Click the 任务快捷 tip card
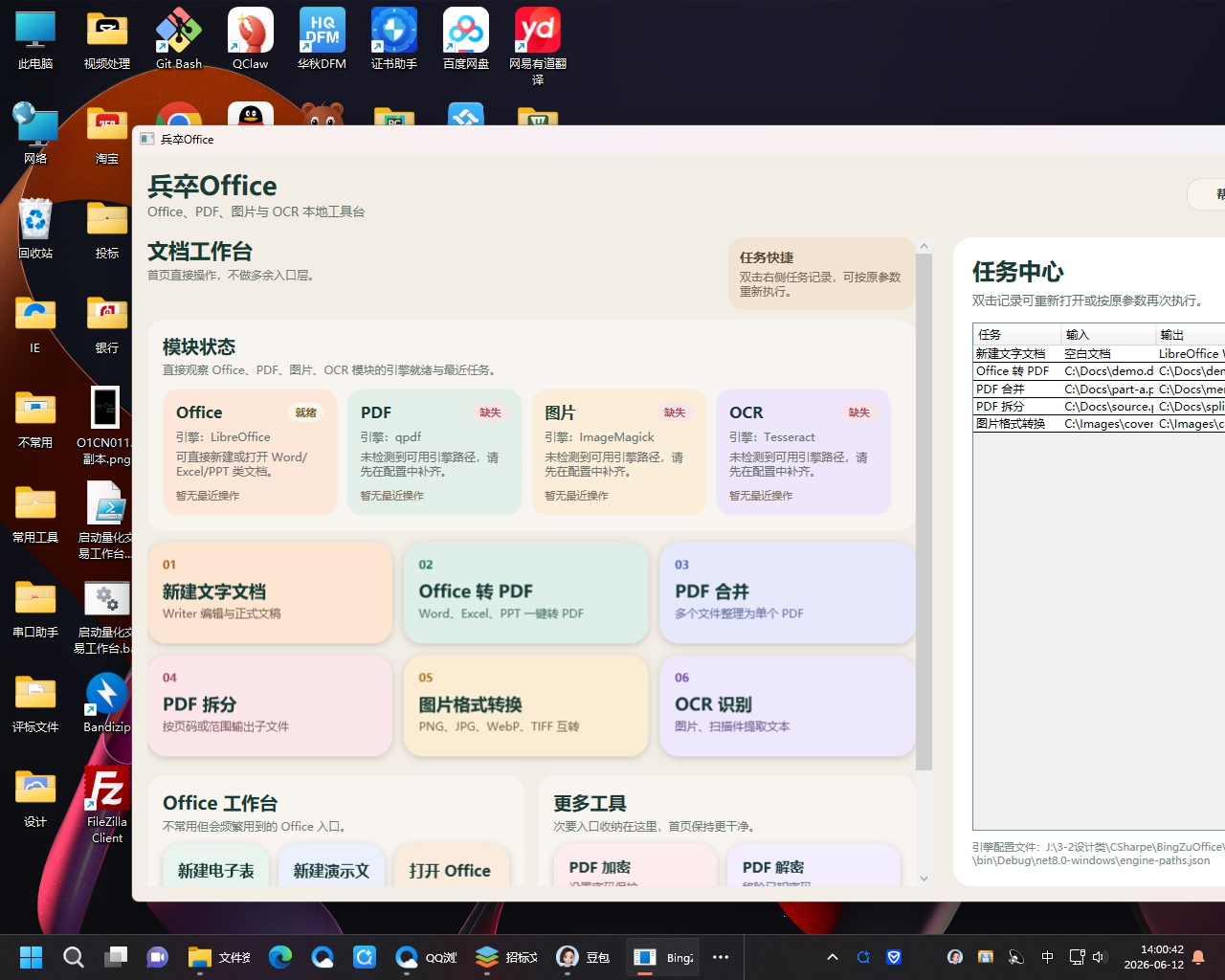Viewport: 1225px width, 980px height. pyautogui.click(x=822, y=274)
